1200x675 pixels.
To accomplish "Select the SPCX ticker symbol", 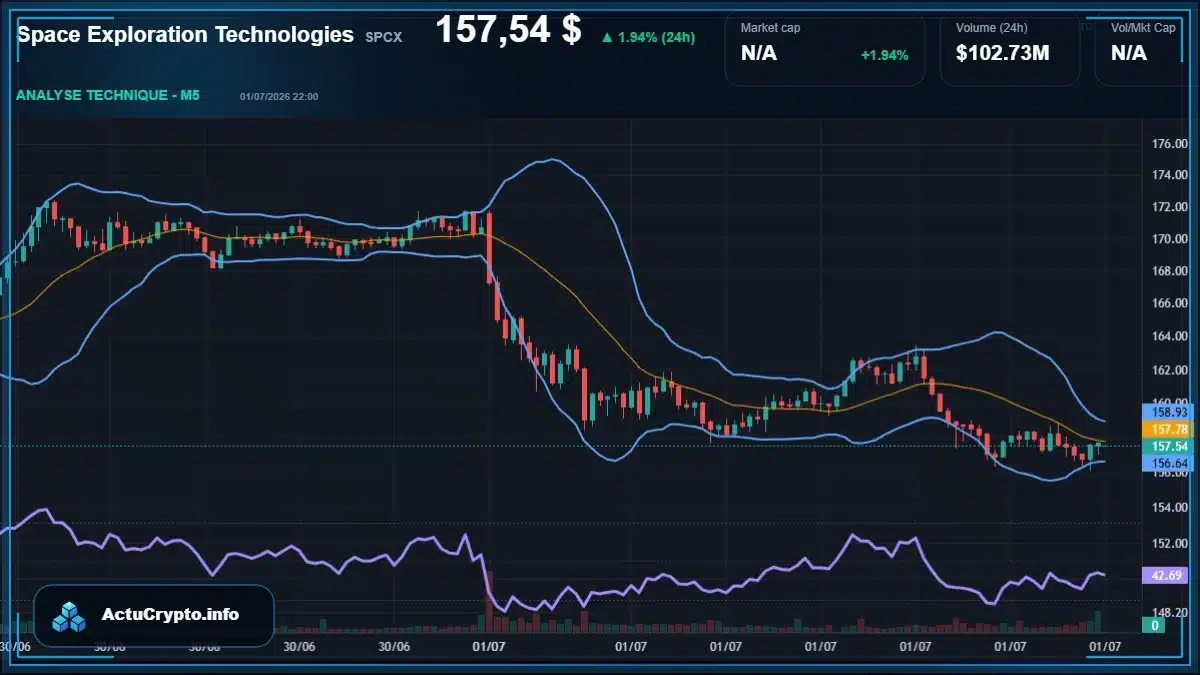I will [383, 37].
